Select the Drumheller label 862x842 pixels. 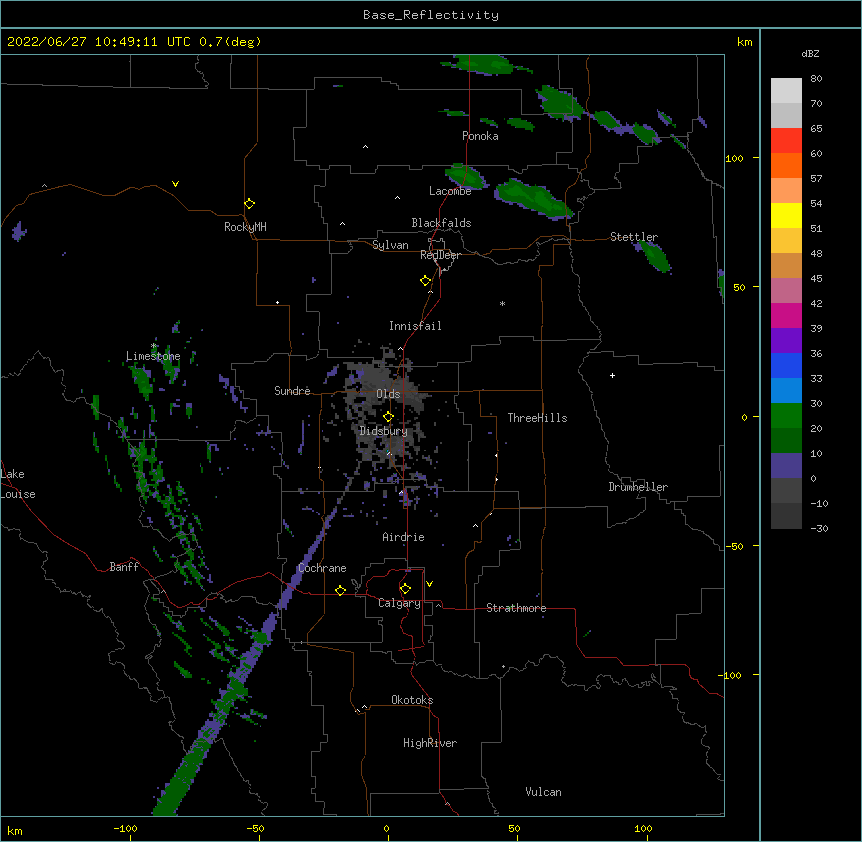[638, 487]
